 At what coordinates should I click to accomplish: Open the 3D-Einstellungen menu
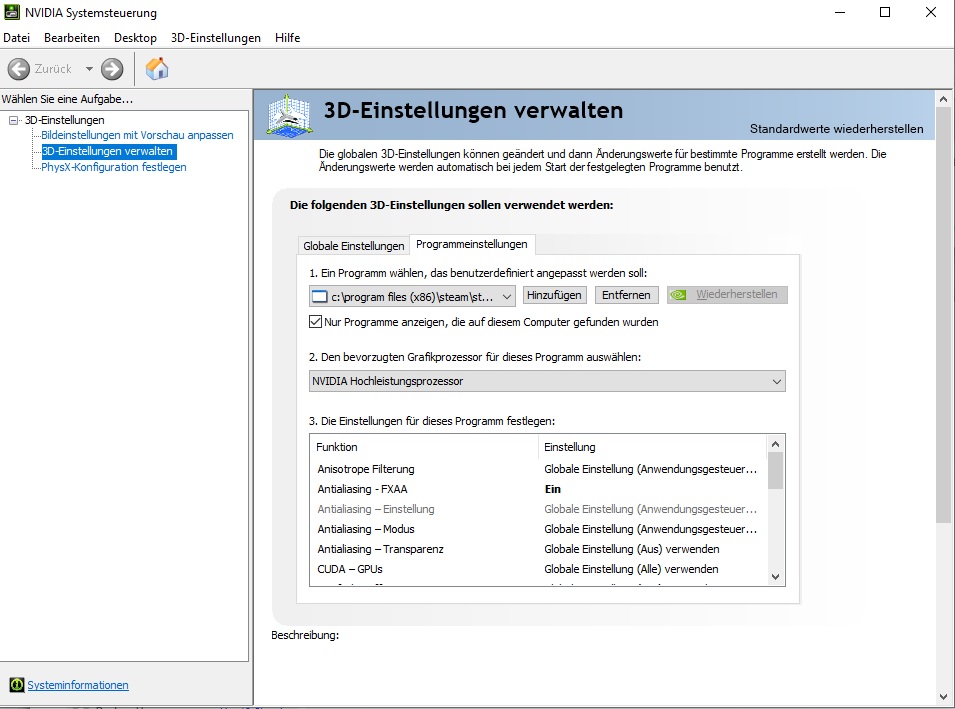pyautogui.click(x=215, y=38)
